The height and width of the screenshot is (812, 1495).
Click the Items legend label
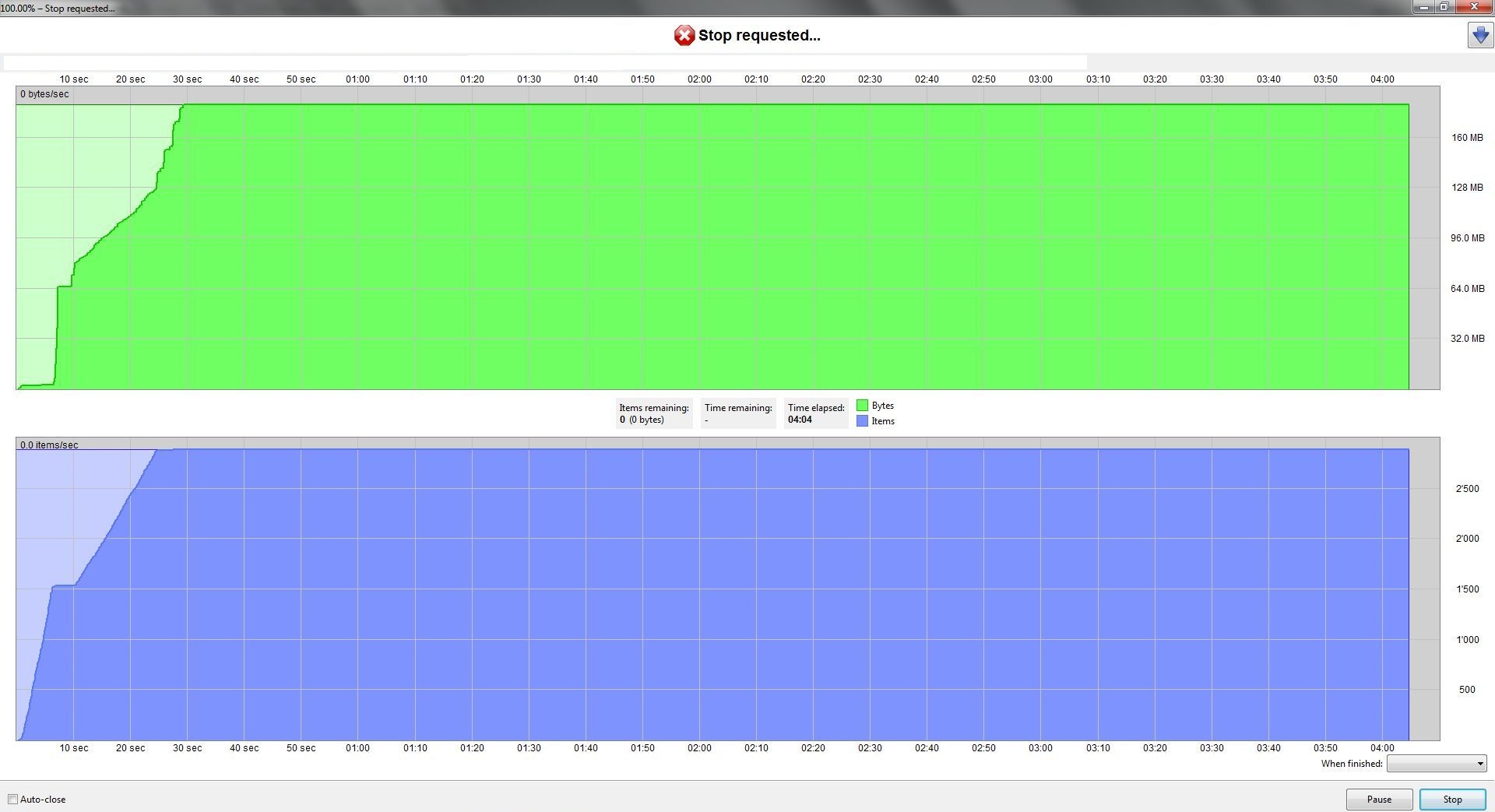[883, 421]
